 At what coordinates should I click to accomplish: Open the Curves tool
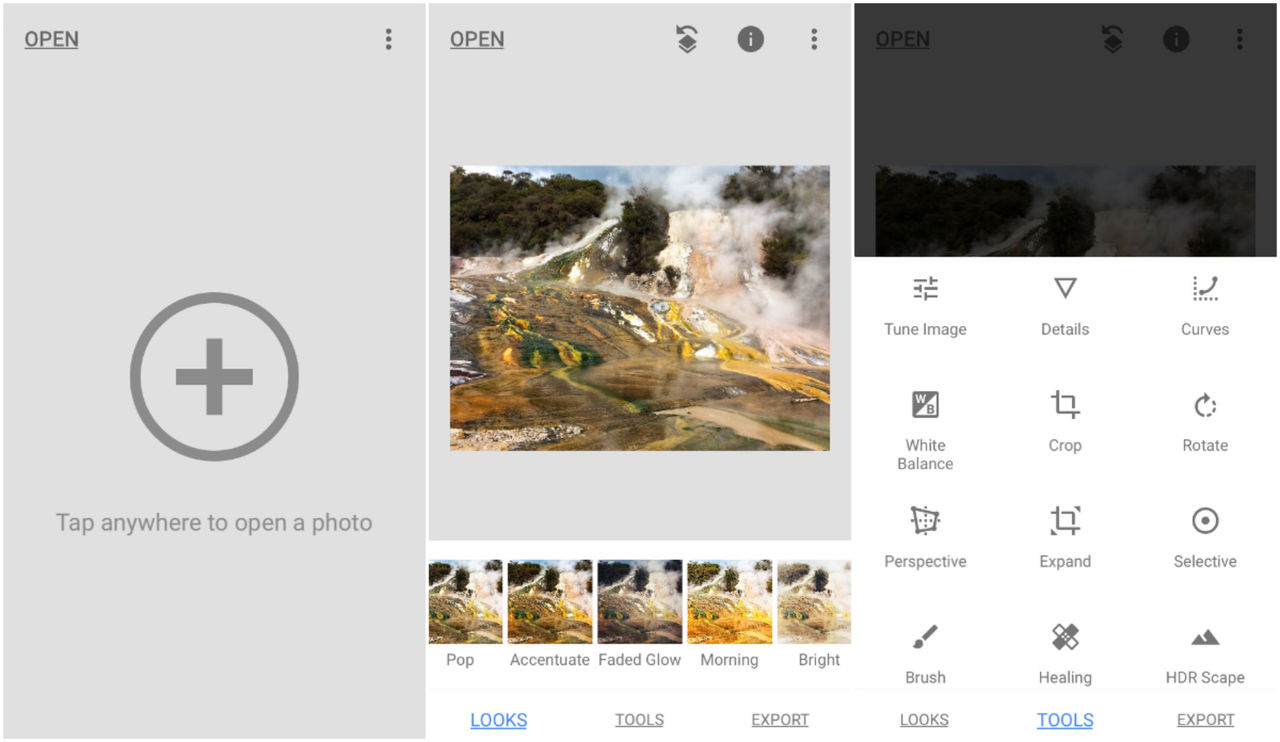[x=1205, y=290]
